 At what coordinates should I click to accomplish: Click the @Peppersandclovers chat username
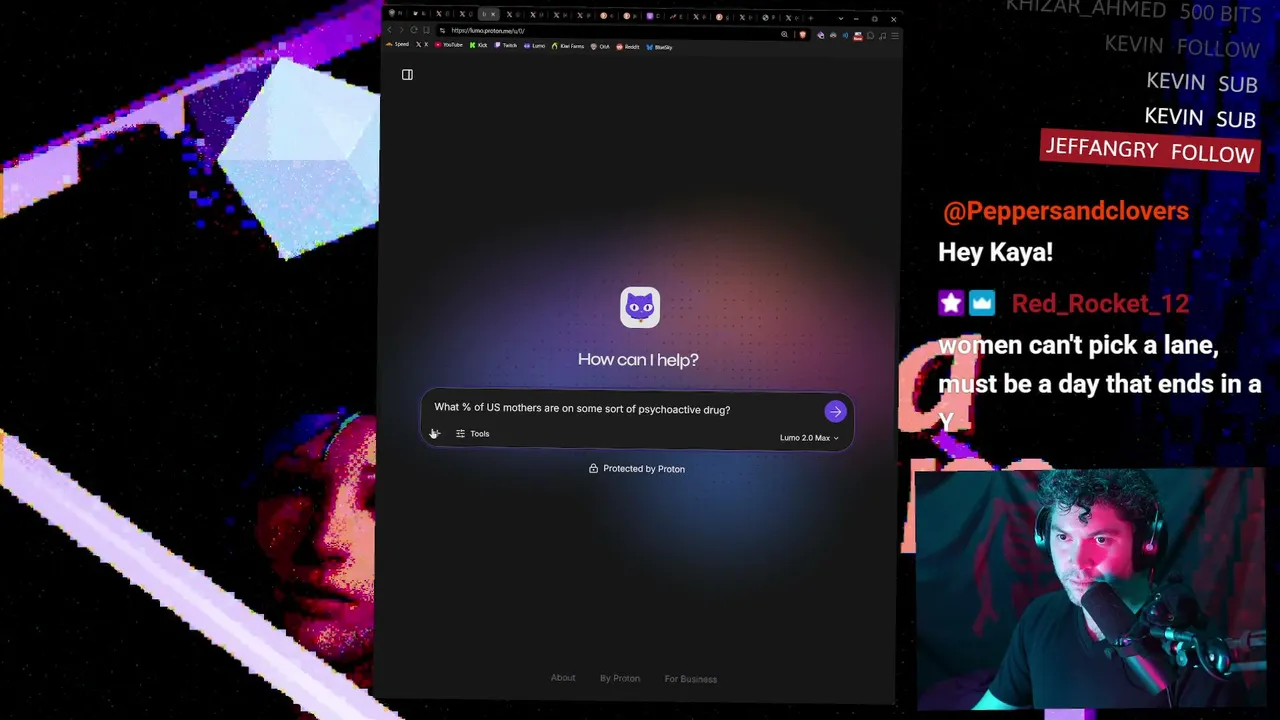pos(1066,211)
